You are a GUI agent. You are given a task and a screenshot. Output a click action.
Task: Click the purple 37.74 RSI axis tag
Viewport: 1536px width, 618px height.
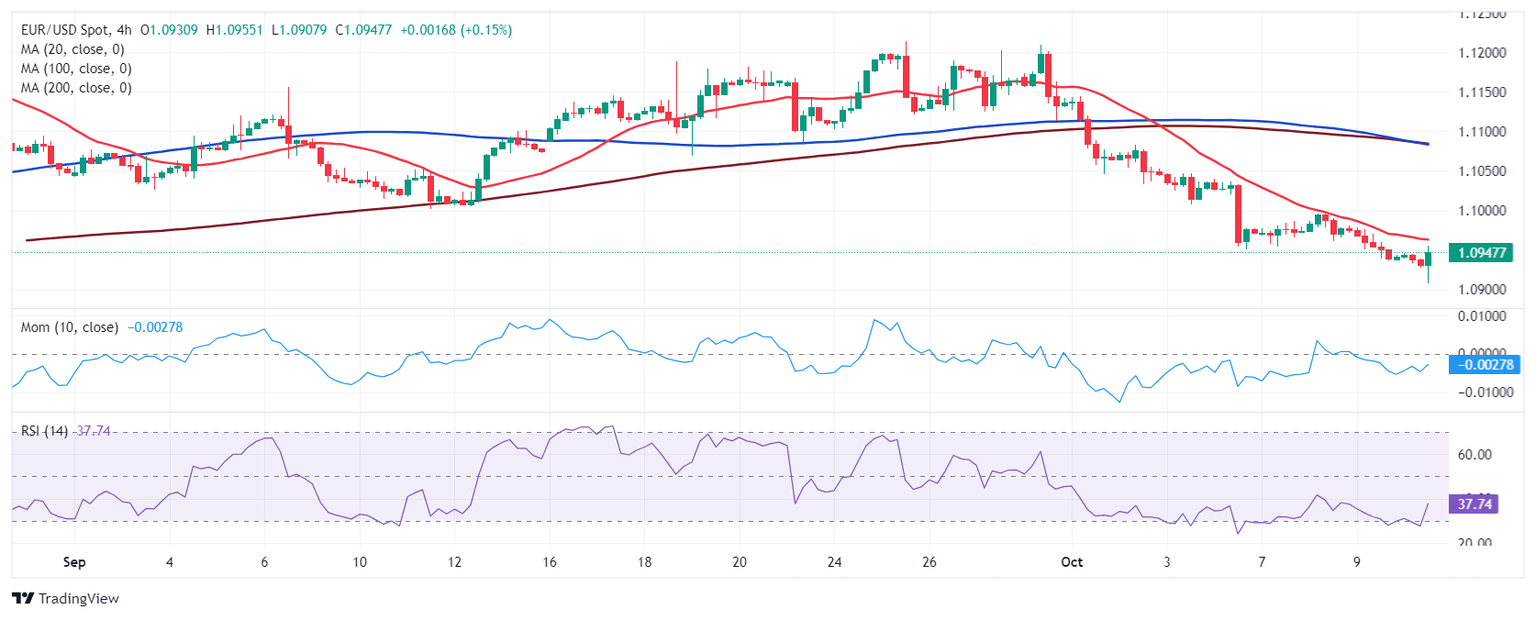coord(1476,504)
